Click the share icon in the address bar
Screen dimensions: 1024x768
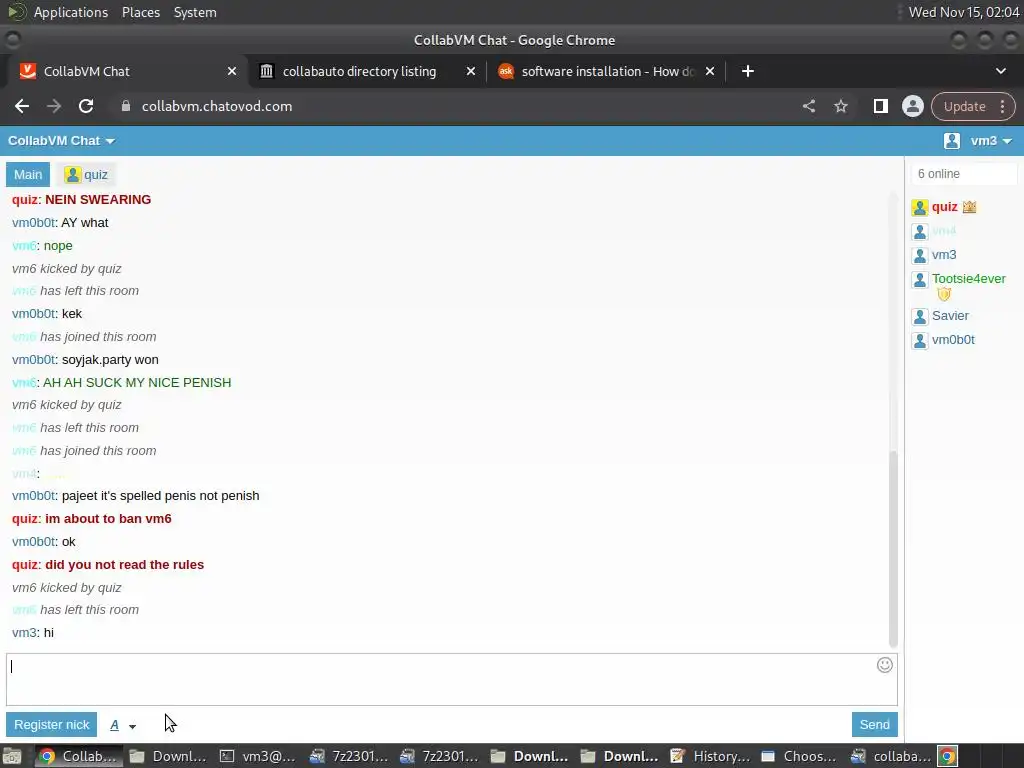click(x=808, y=106)
